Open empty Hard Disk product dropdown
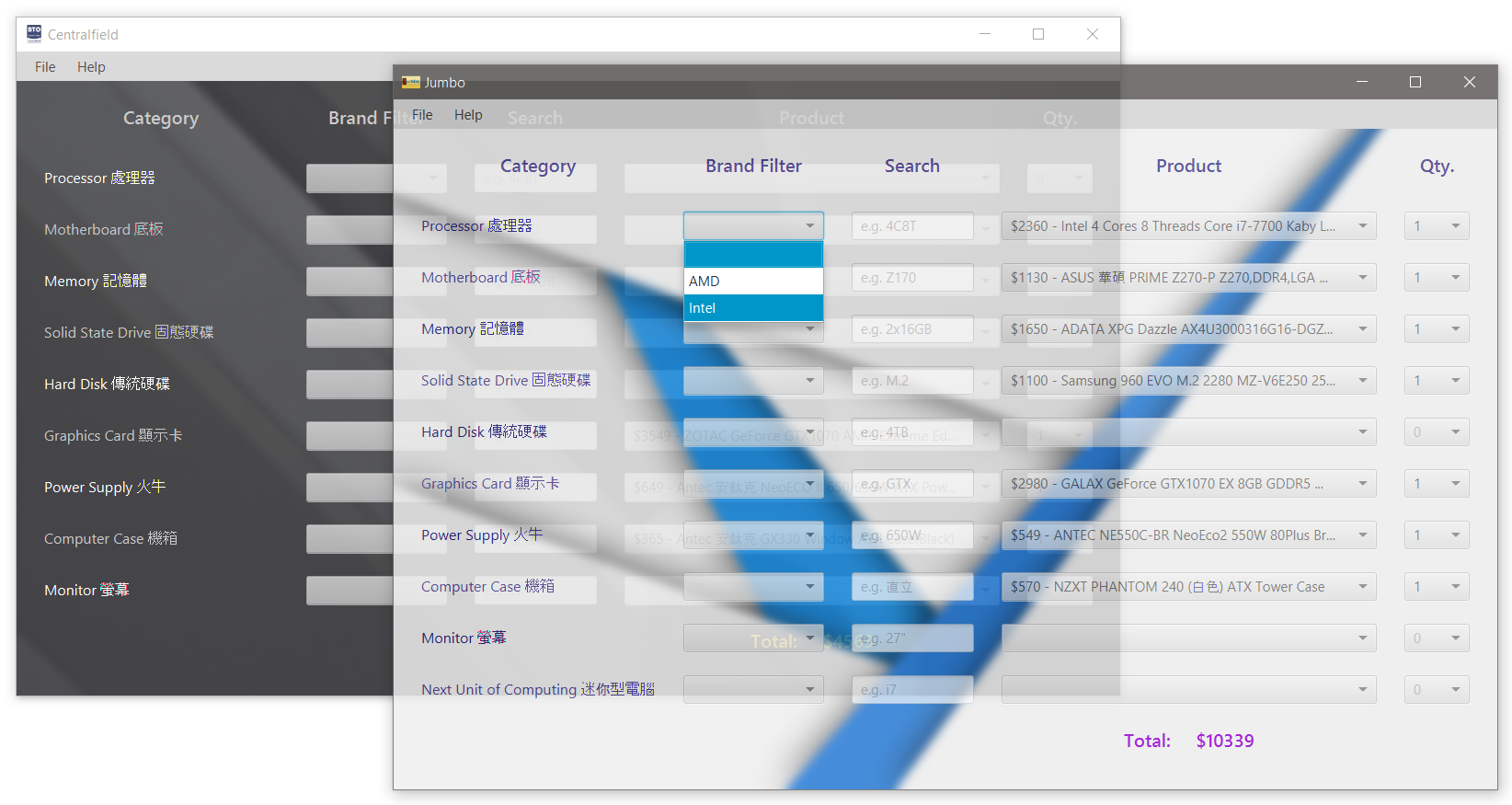This screenshot has height=805, width=1512. coord(1188,432)
